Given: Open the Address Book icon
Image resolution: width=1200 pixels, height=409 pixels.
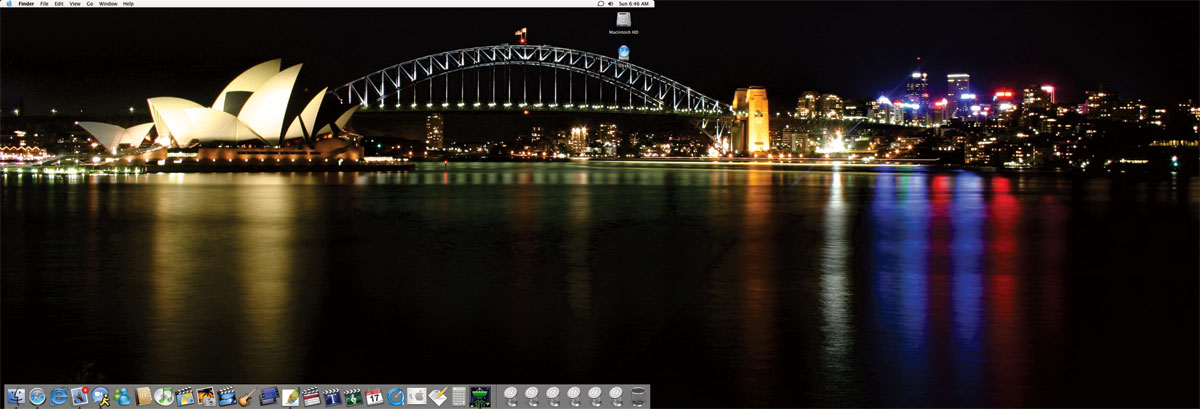Looking at the screenshot, I should 143,397.
